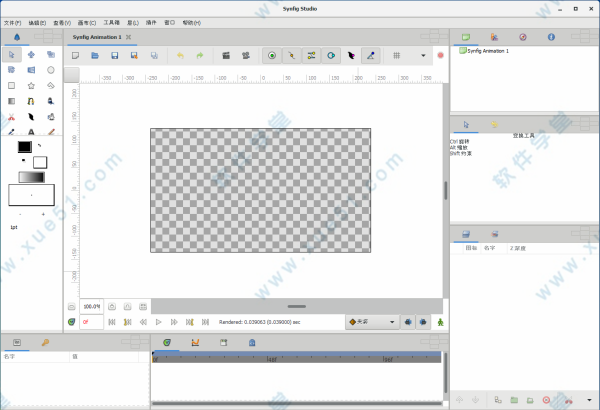Viewport: 600px width, 410px height.
Task: Select the Eyedropper tool
Action: (11, 132)
